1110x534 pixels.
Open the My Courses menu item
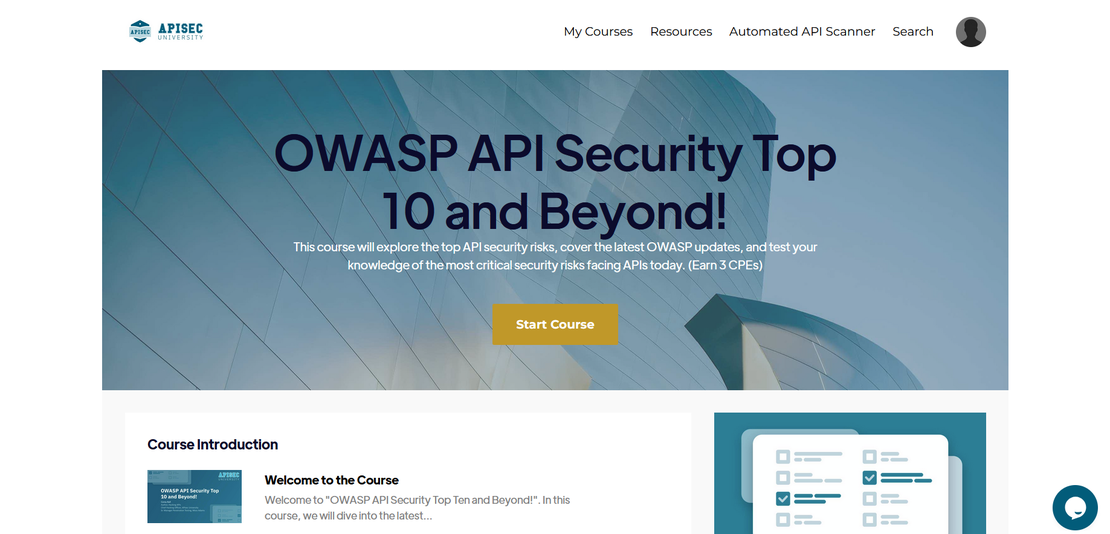pos(598,32)
